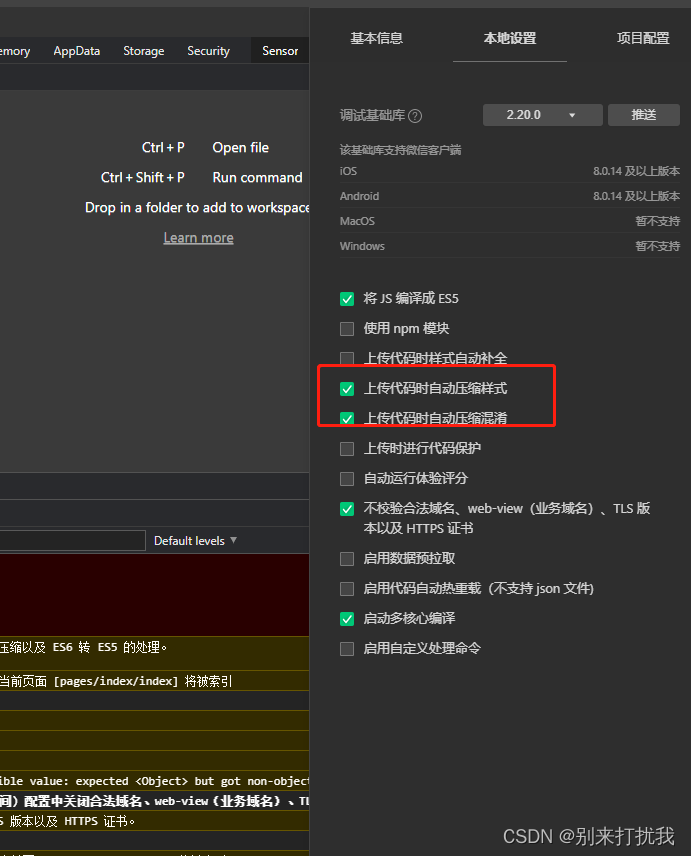
Task: Click the Open file shortcut hint
Action: 241,148
